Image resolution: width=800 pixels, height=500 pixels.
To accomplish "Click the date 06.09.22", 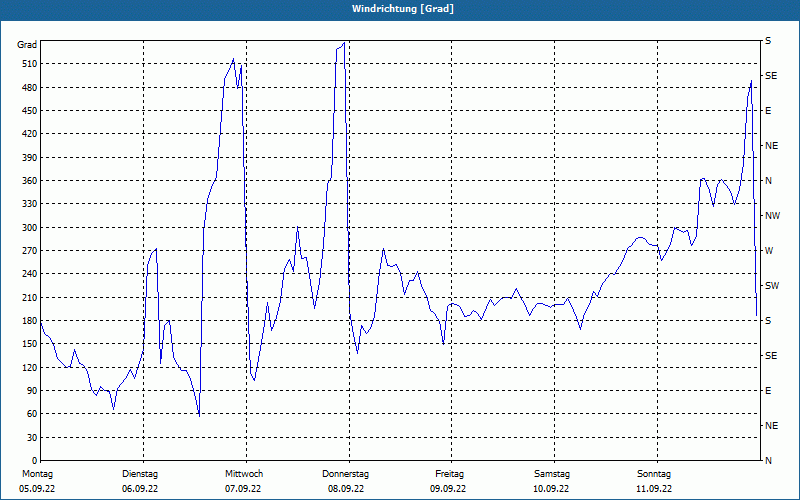I will coord(140,489).
